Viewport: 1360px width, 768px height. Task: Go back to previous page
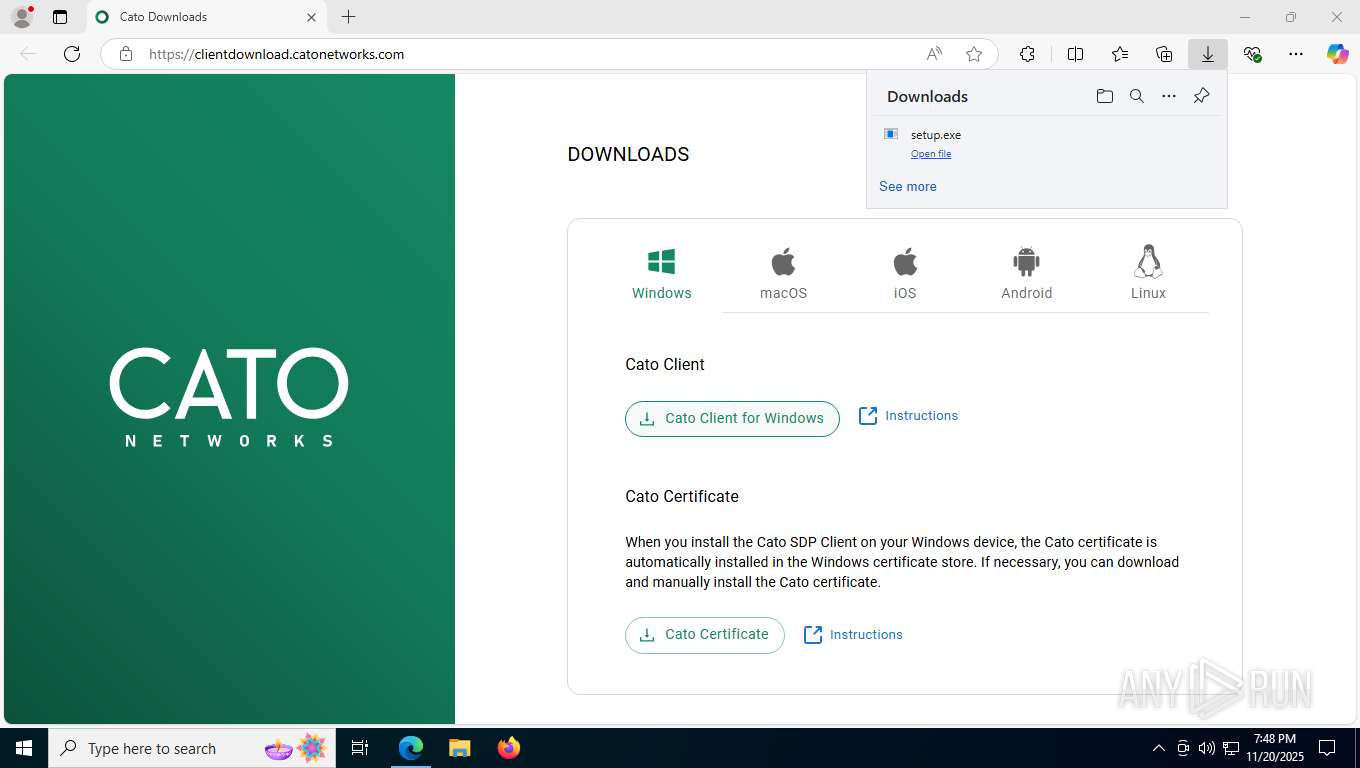28,54
